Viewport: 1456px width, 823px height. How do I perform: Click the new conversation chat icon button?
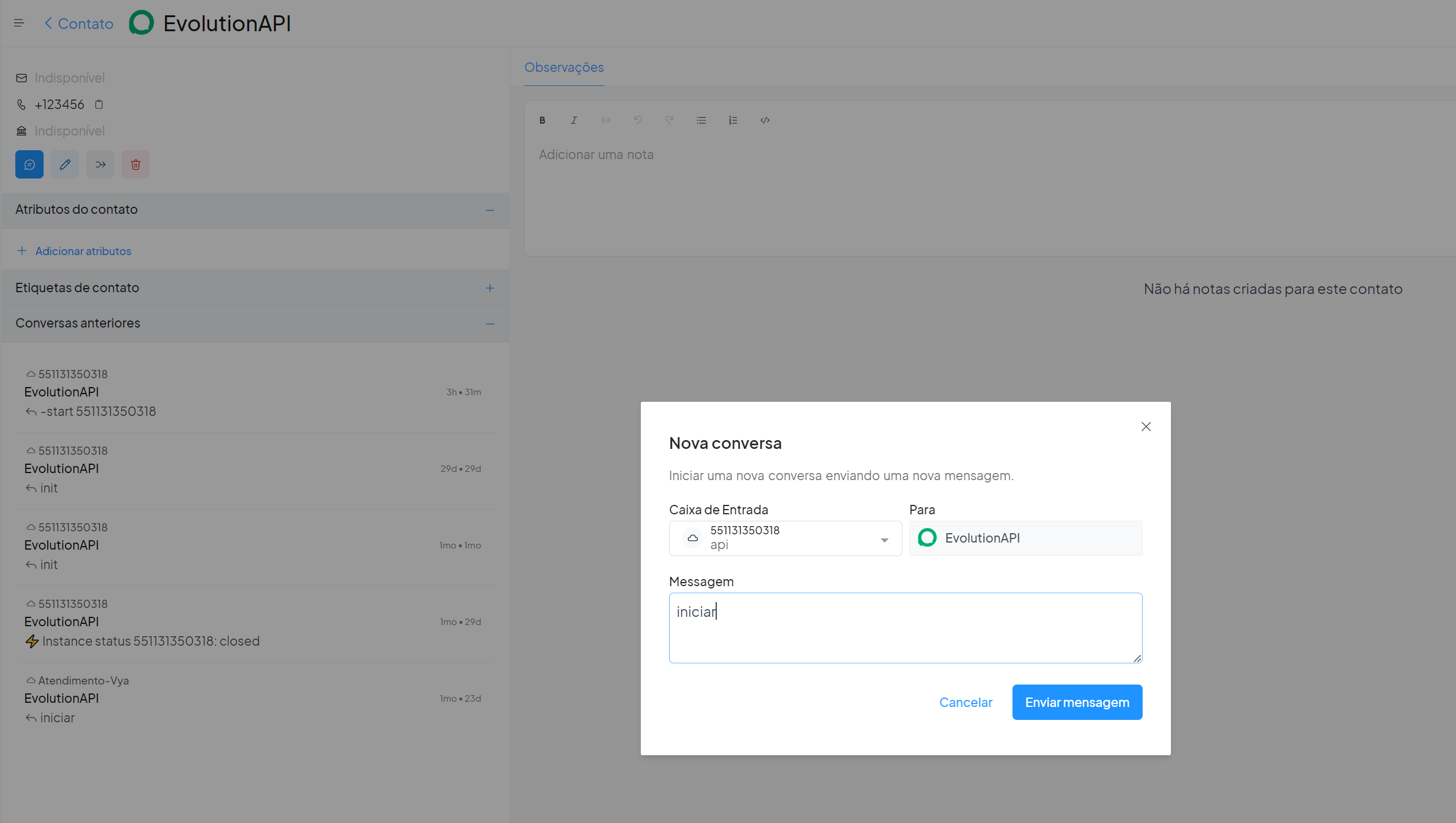click(x=29, y=164)
